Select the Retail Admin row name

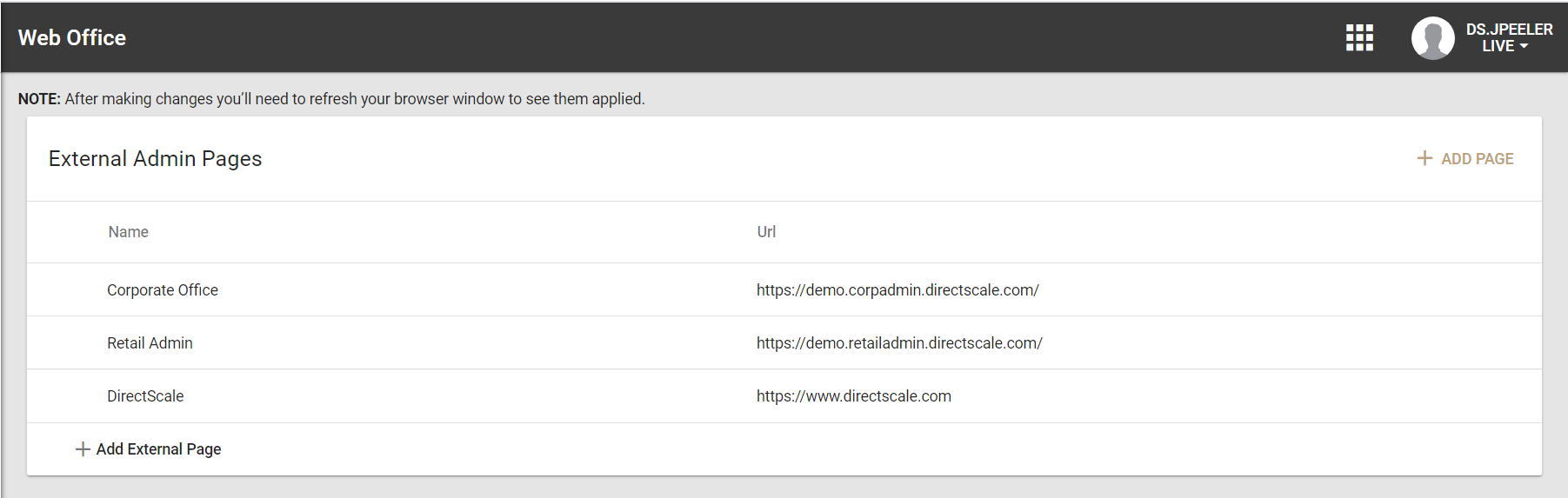click(150, 343)
